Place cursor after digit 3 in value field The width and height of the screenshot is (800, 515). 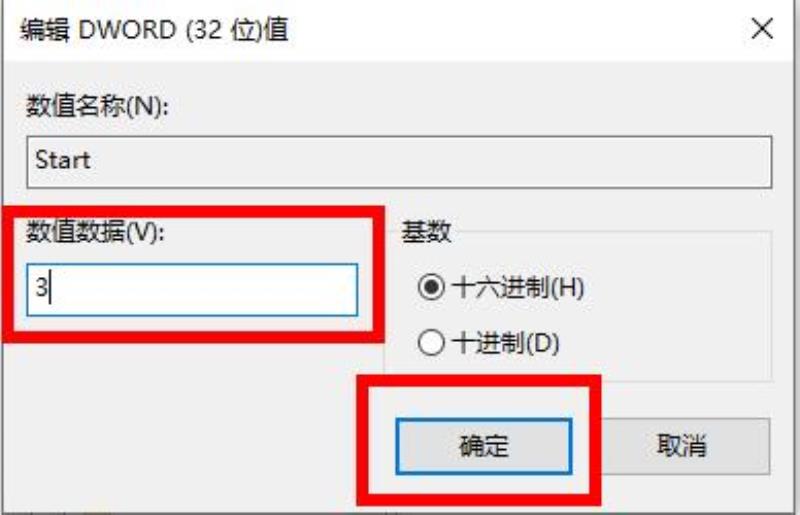pyautogui.click(x=49, y=287)
